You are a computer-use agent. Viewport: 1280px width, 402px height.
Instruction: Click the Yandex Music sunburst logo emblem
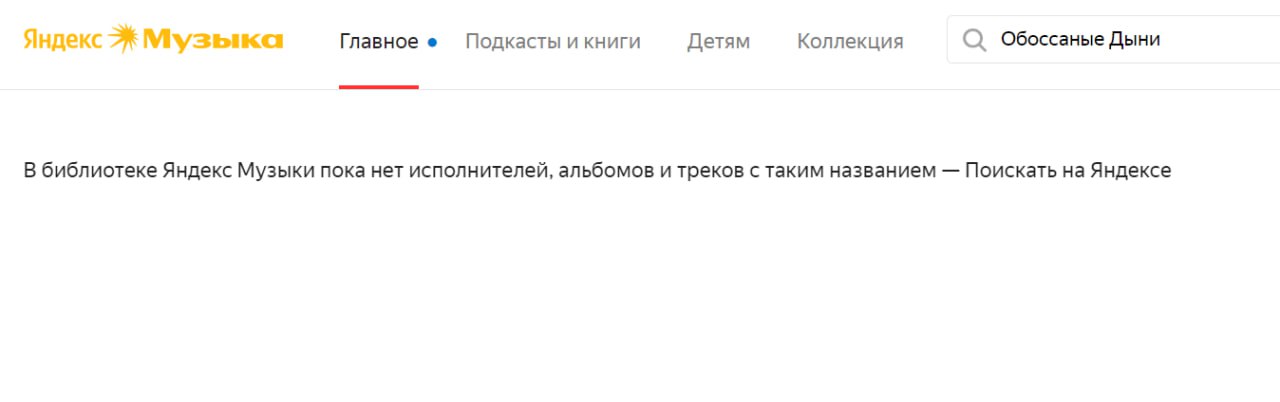[x=124, y=40]
